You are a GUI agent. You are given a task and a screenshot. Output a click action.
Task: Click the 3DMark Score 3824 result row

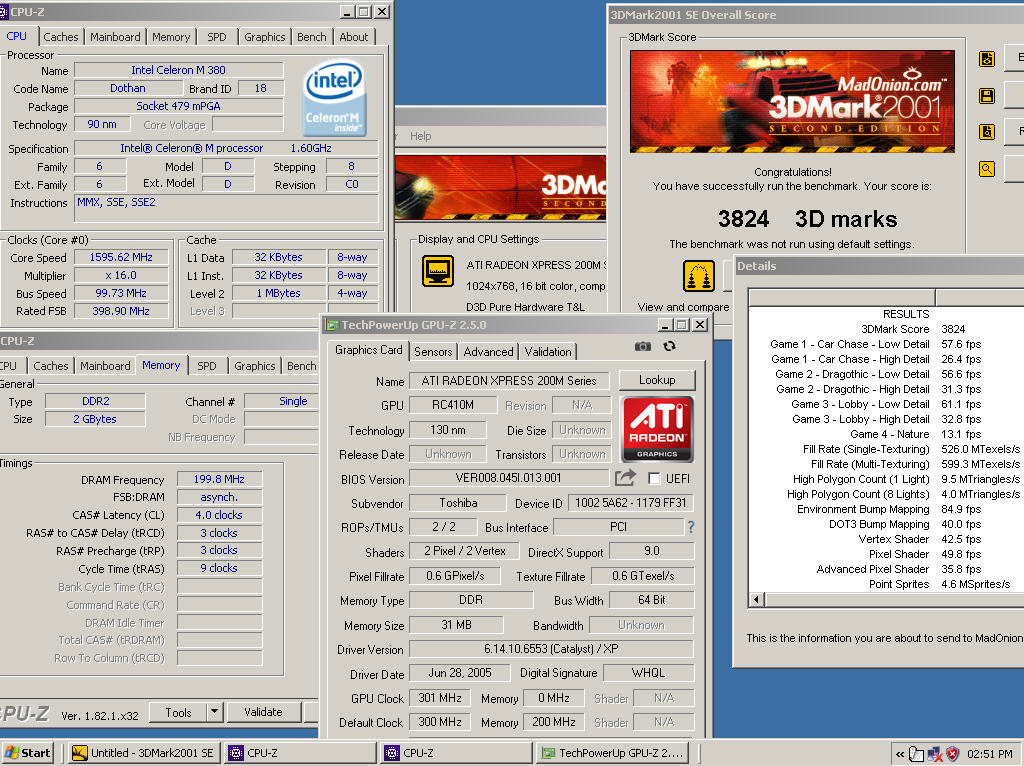pos(886,329)
